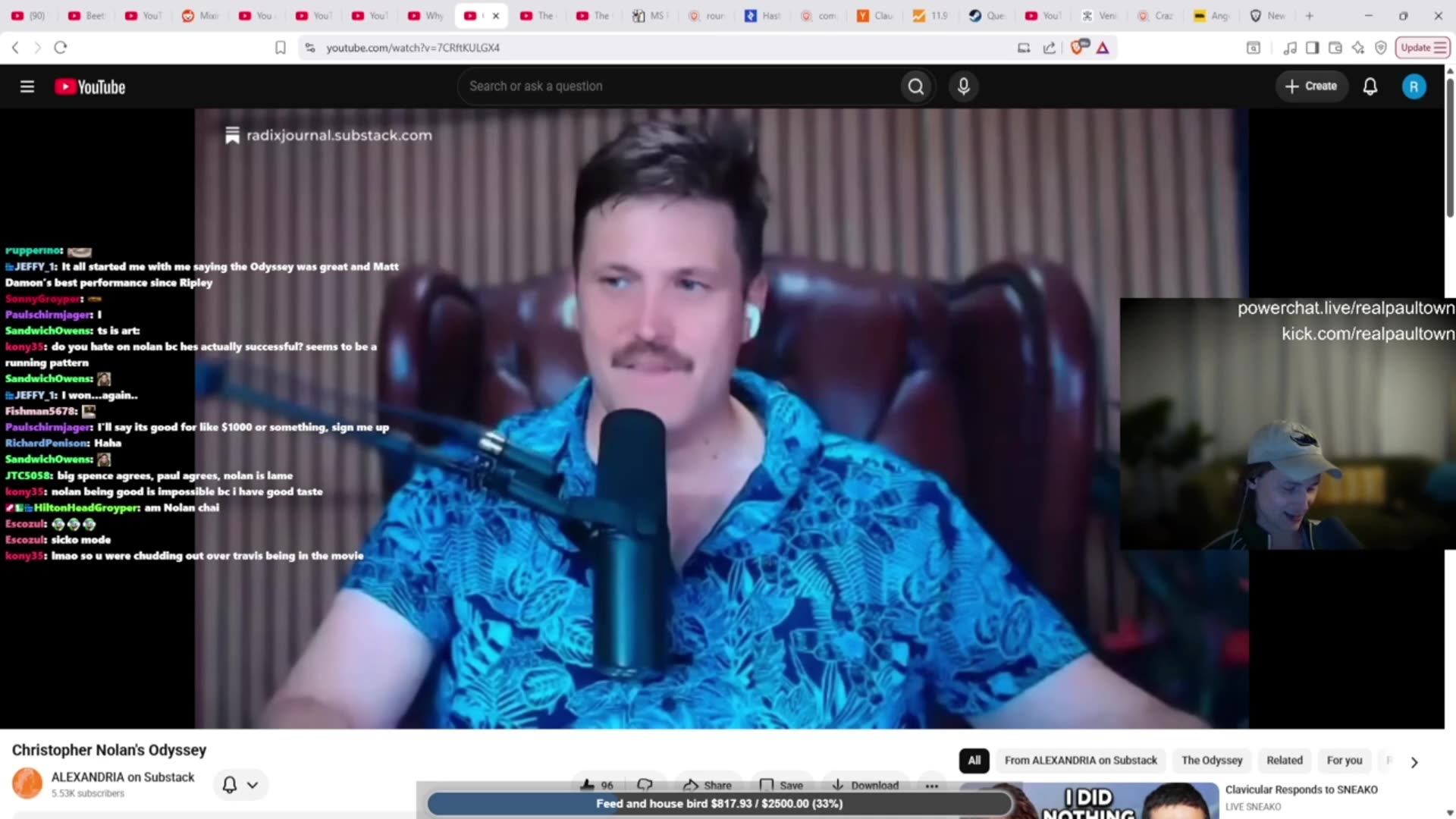Switch to the 'Why' tab
The image size is (1456, 819).
tap(425, 15)
